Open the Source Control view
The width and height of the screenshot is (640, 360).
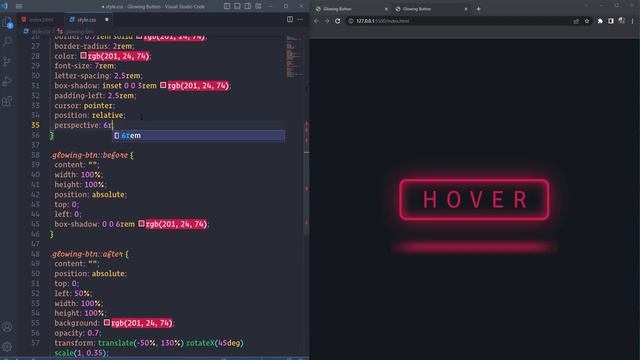[7, 61]
